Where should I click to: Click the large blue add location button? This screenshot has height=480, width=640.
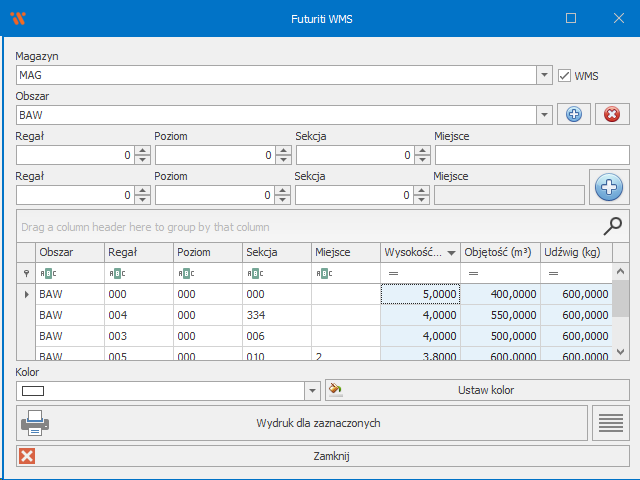(x=609, y=187)
